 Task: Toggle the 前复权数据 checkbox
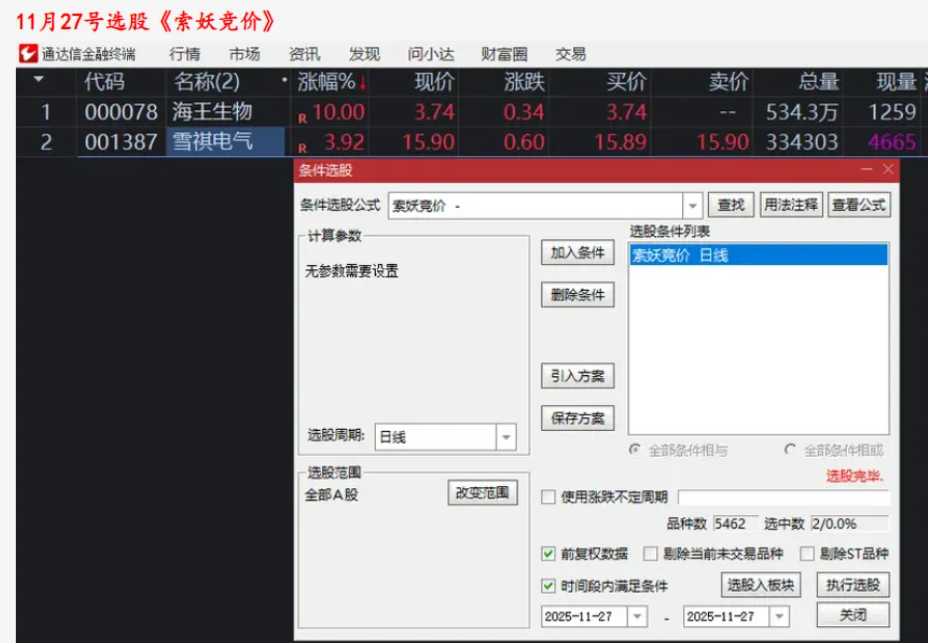[548, 553]
